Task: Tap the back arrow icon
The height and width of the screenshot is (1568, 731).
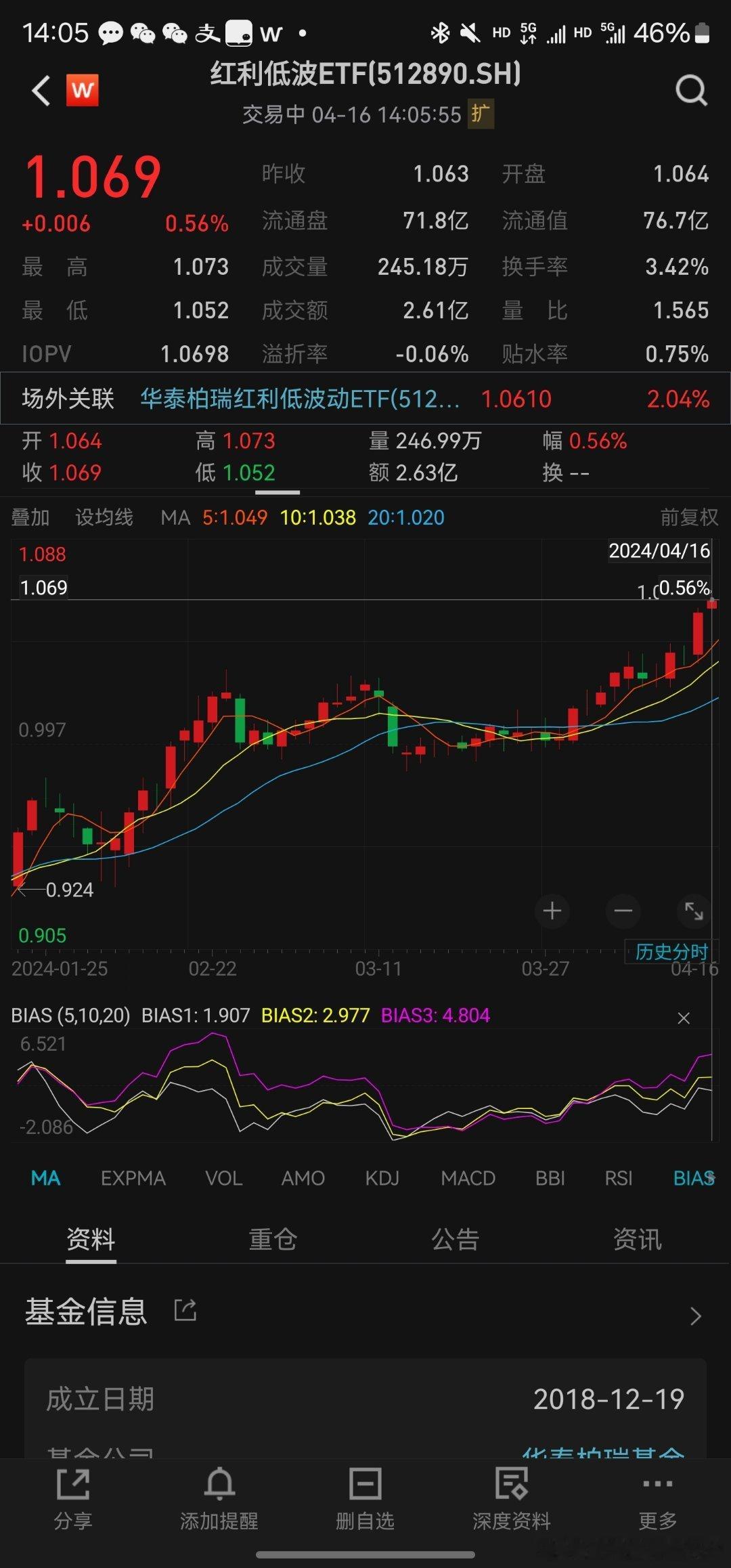Action: [41, 91]
